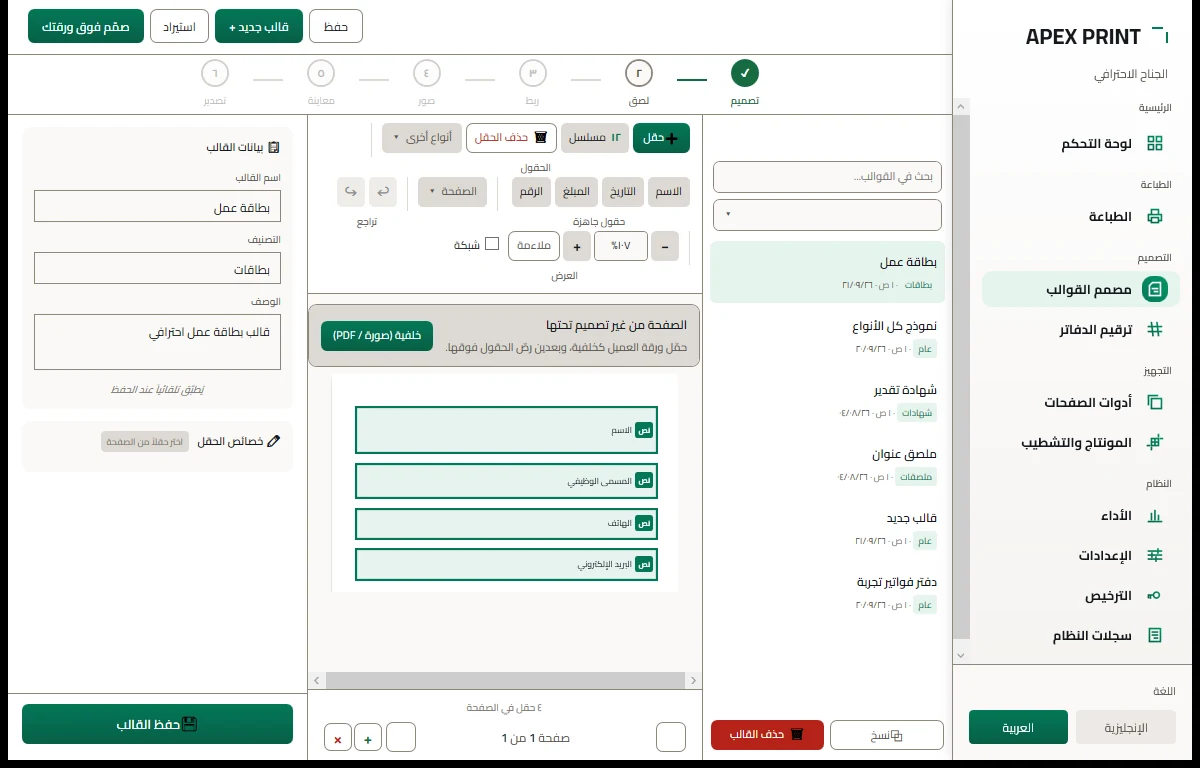Open the الصفحة dropdown
The height and width of the screenshot is (768, 1200).
coord(453,191)
